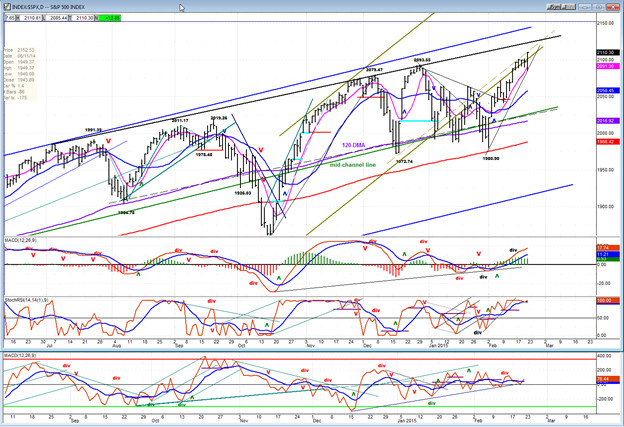Click the 1950.00 price axis label
The height and width of the screenshot is (427, 624).
click(605, 170)
